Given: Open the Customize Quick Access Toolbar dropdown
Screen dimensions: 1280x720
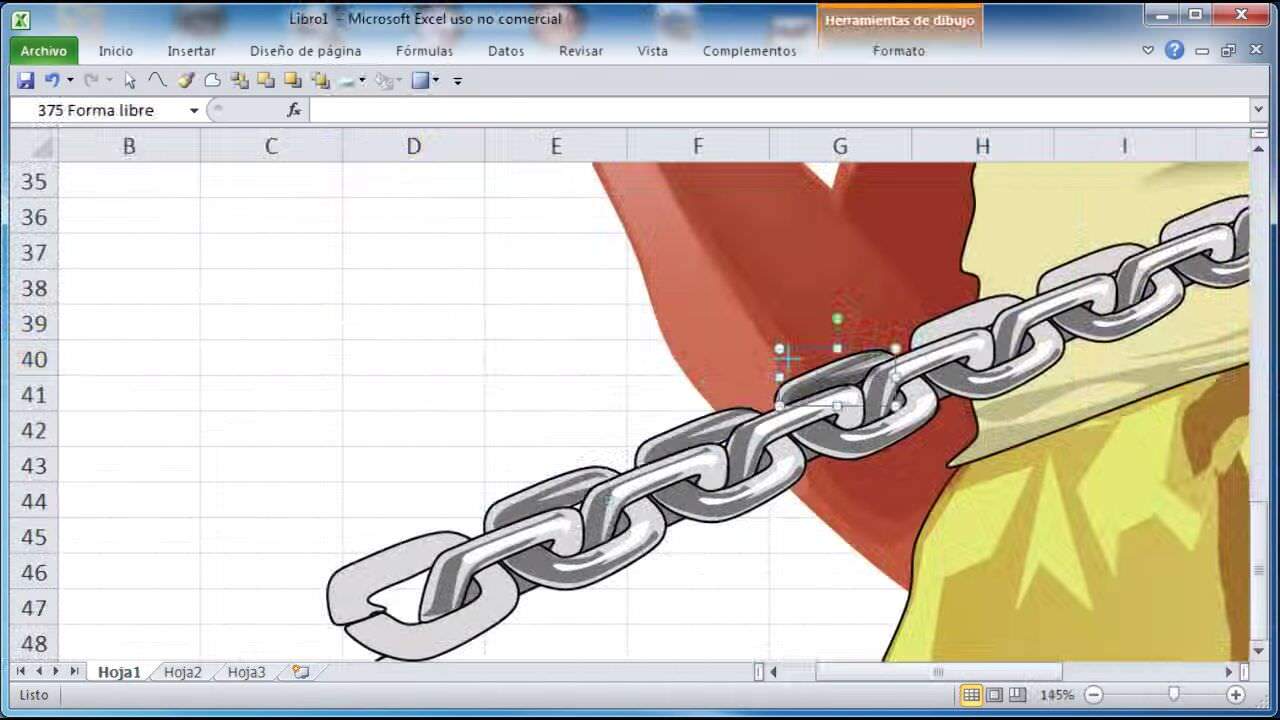Looking at the screenshot, I should pyautogui.click(x=458, y=81).
